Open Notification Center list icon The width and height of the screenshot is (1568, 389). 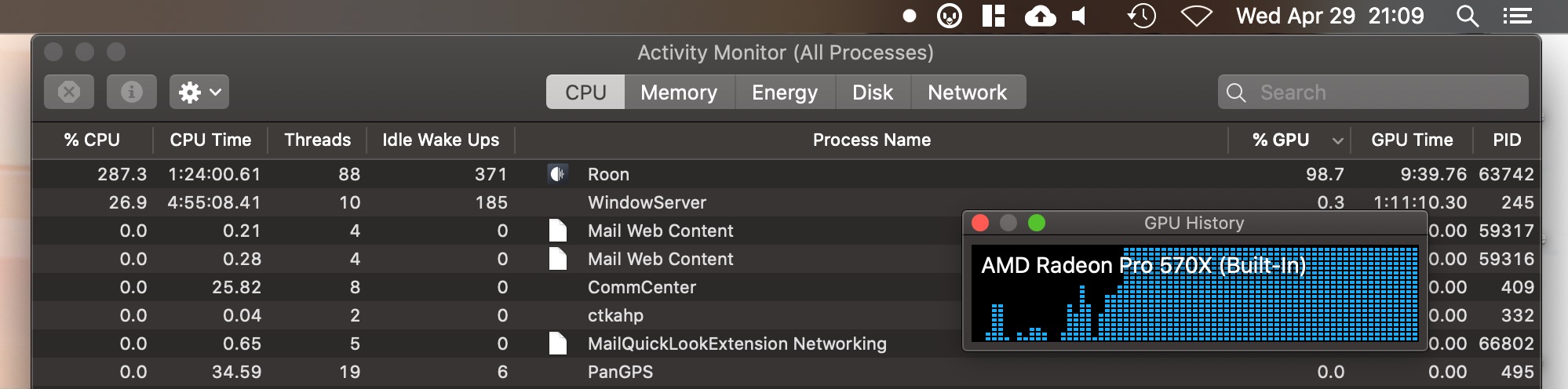point(1517,16)
